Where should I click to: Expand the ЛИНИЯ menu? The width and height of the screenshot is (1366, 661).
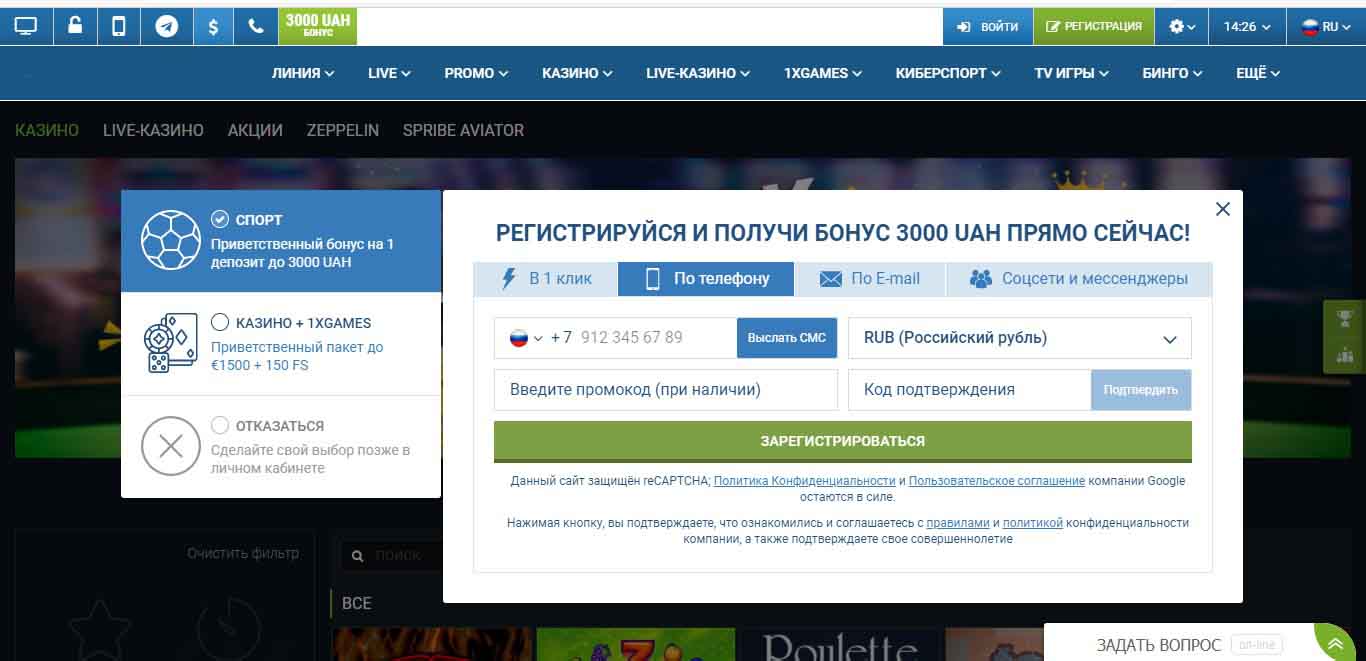click(x=303, y=73)
